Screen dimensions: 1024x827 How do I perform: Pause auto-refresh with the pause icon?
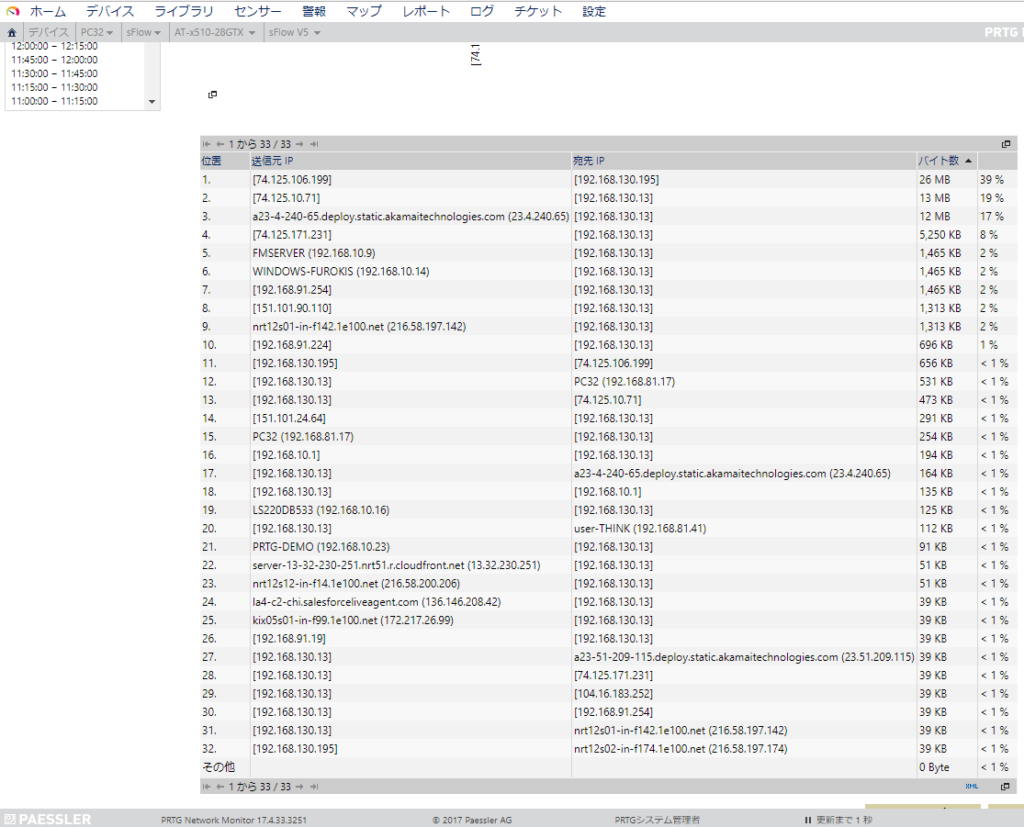808,820
